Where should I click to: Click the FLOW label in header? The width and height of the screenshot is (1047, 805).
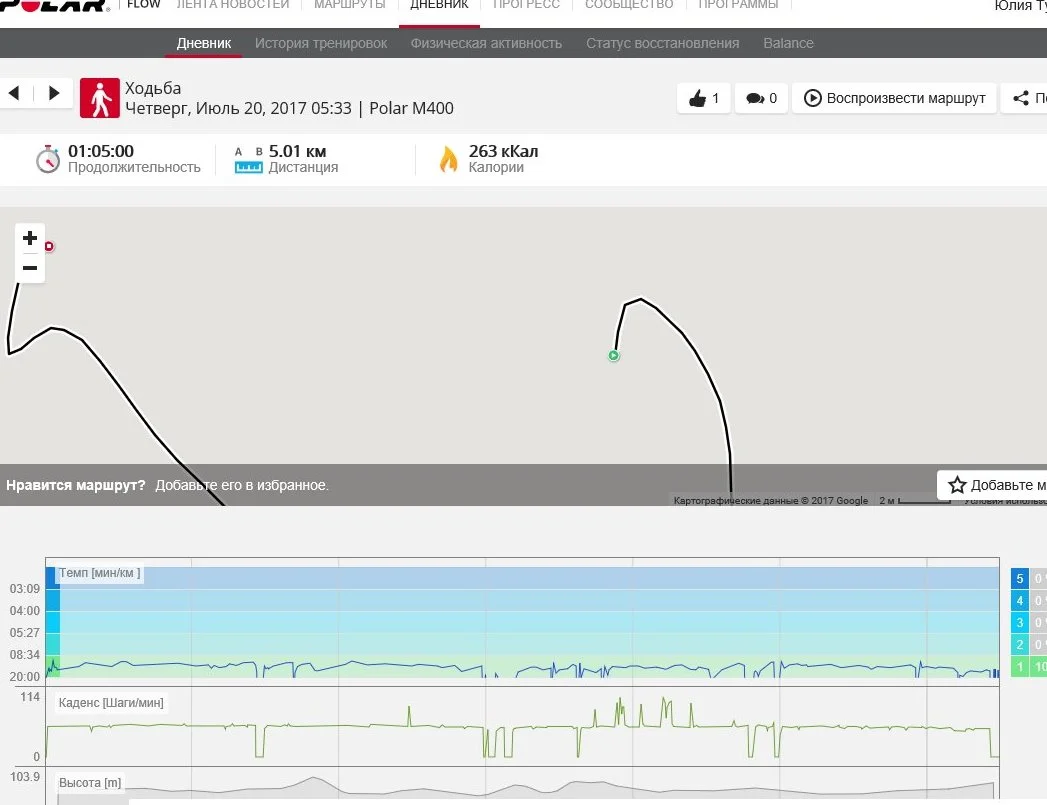[144, 5]
